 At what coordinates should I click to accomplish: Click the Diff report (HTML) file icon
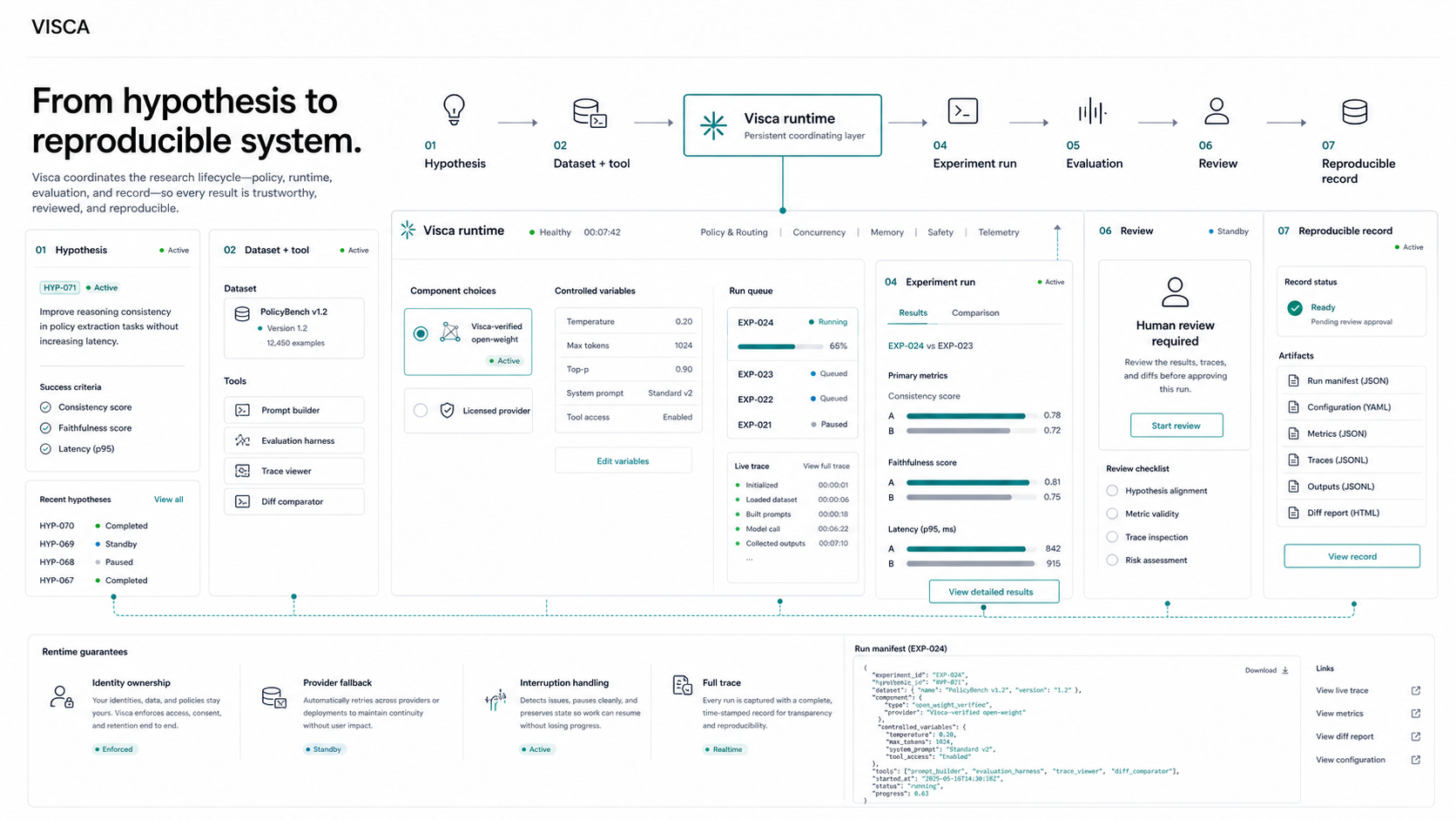pyautogui.click(x=1293, y=513)
